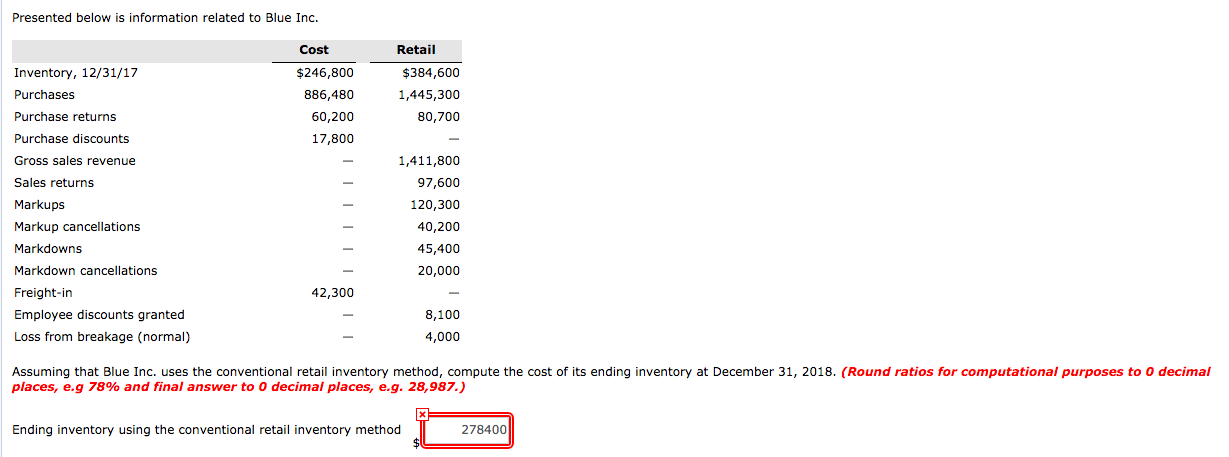Click the 'Presented below is information' heading text
The width and height of the screenshot is (1229, 457).
coord(165,18)
